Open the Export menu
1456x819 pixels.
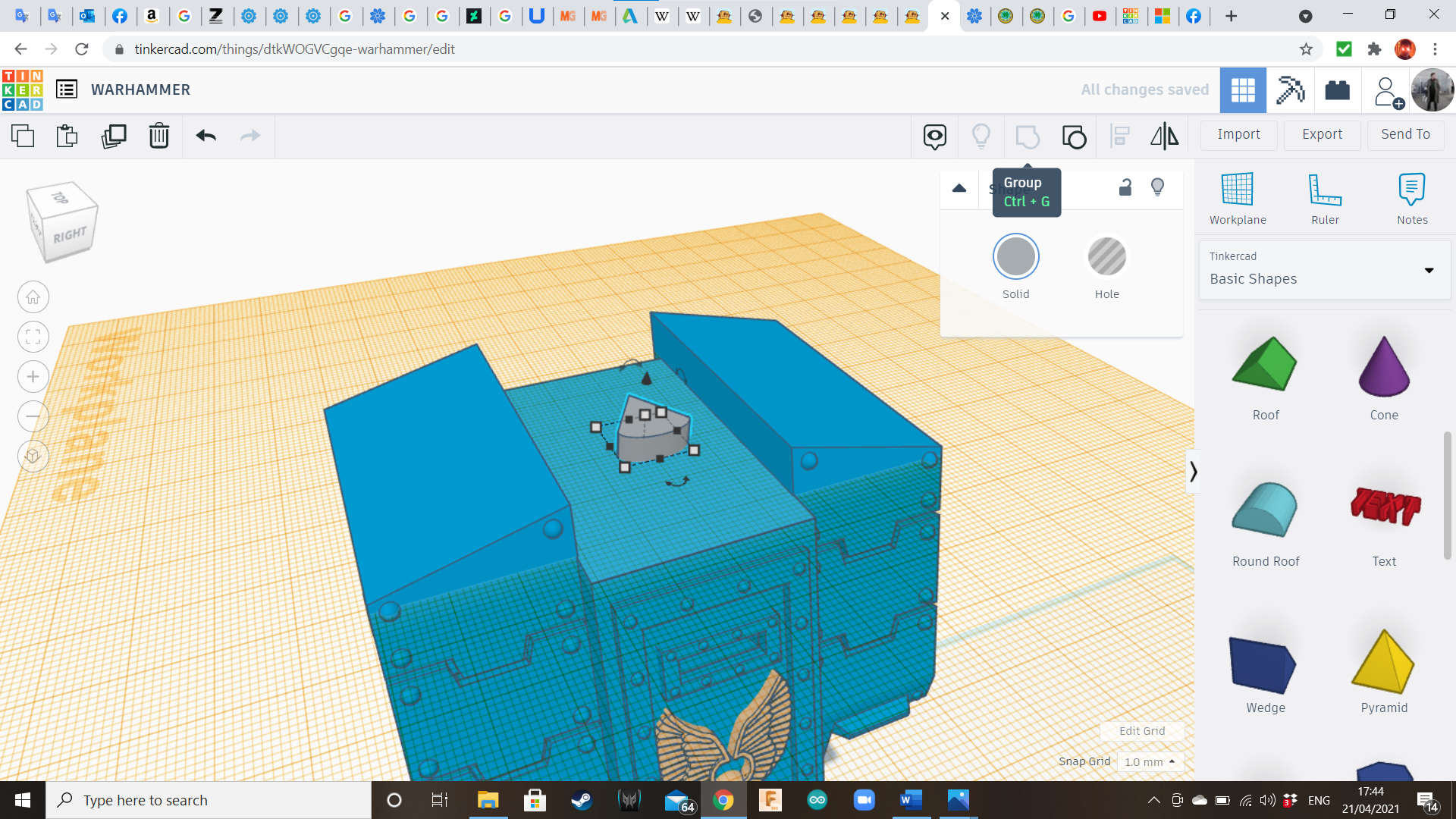point(1322,134)
